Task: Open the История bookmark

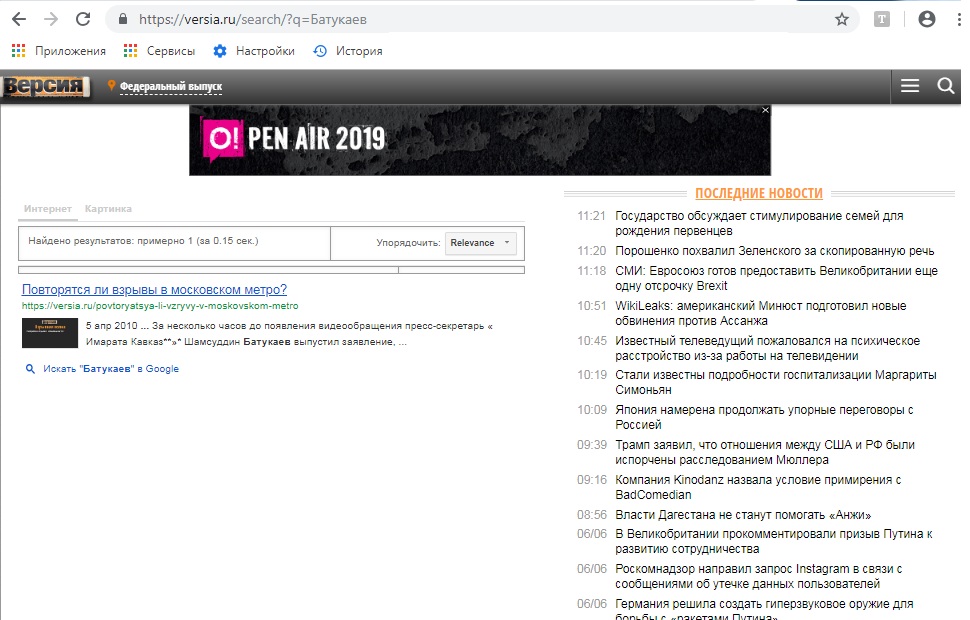Action: point(347,51)
